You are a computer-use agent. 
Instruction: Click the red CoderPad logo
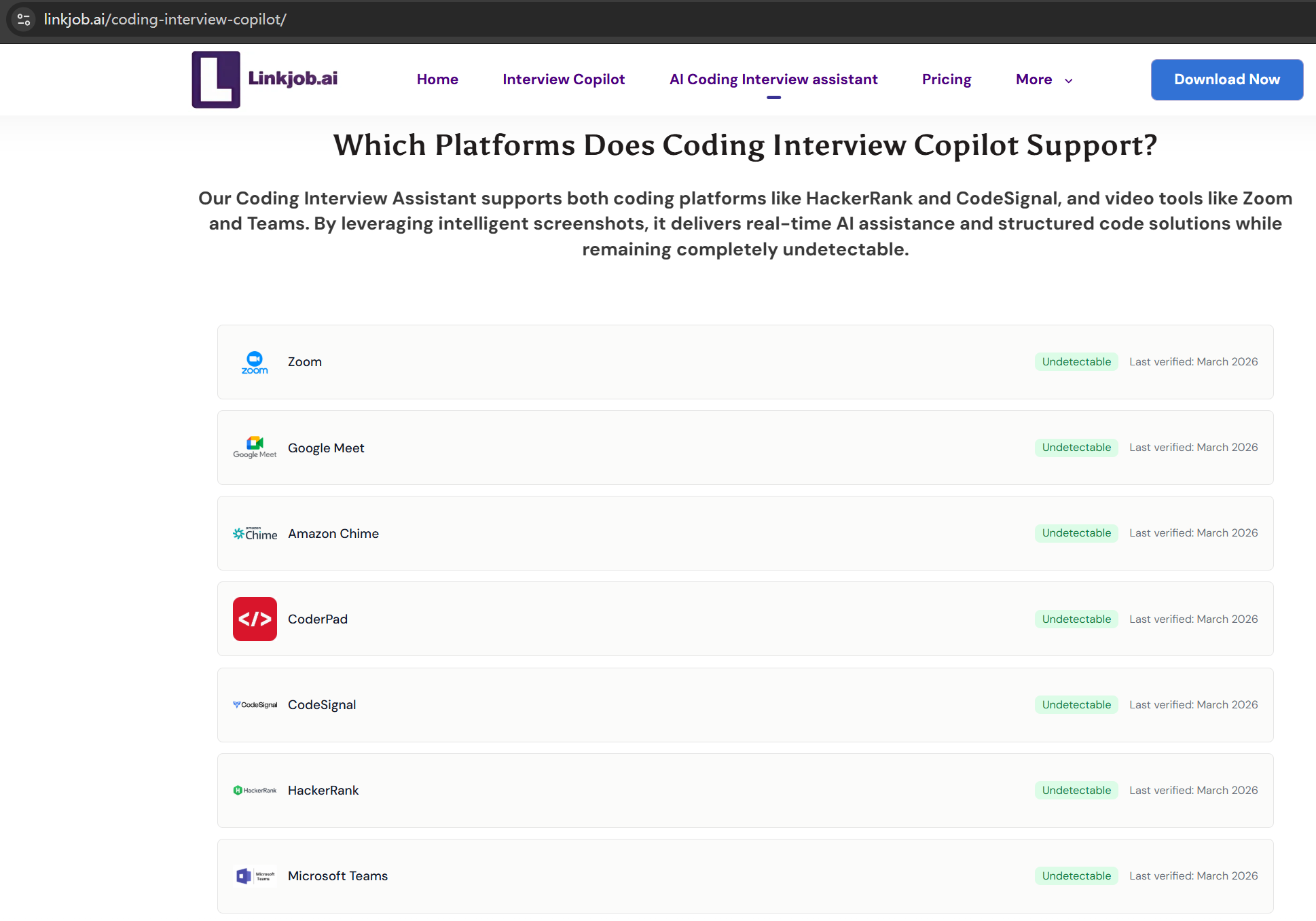click(255, 619)
